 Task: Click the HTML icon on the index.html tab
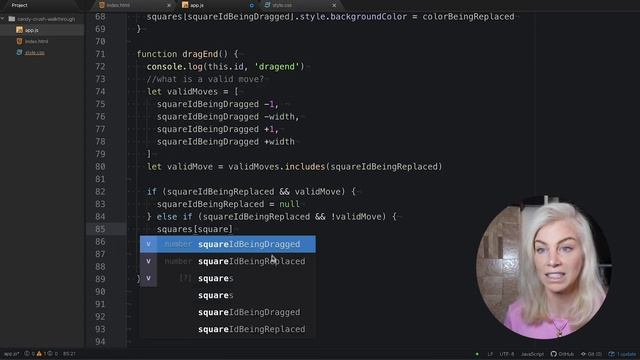pos(102,5)
